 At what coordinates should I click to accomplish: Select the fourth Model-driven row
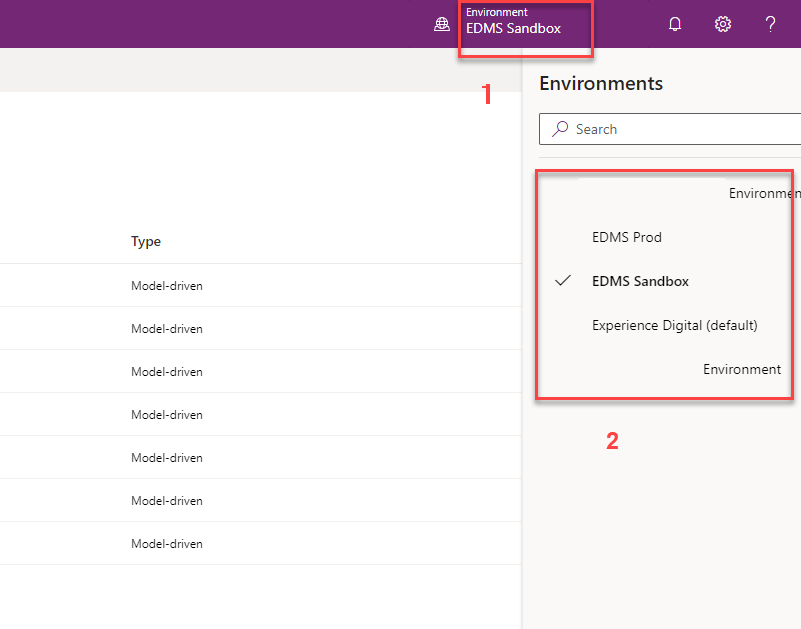pos(166,415)
